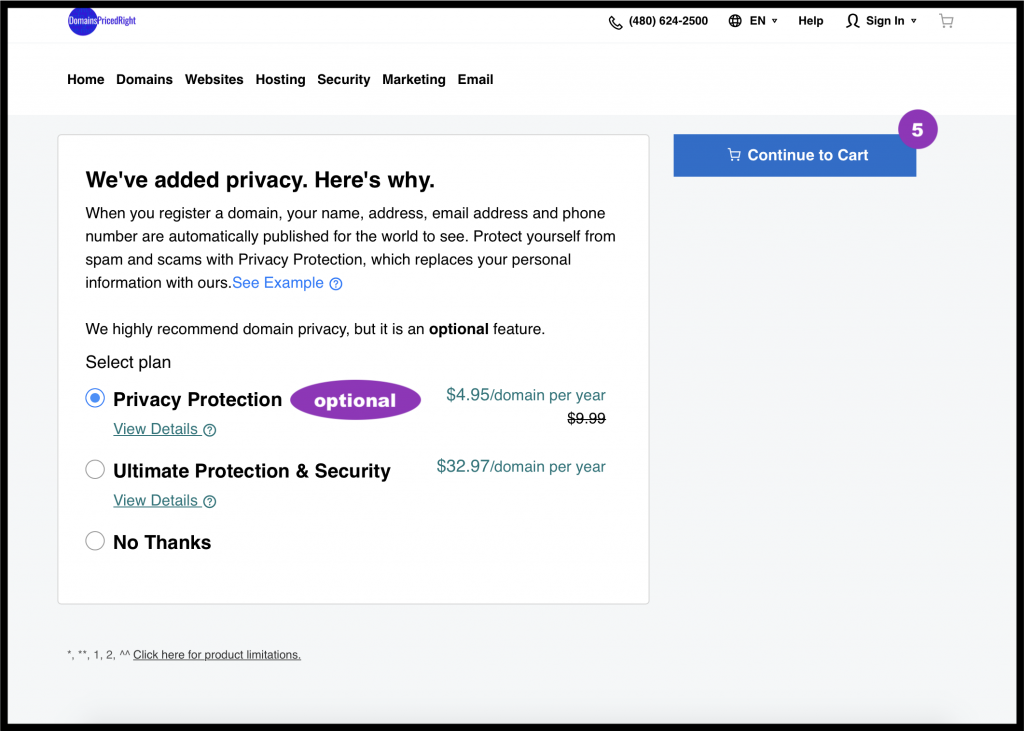Click the globe language icon
1024x731 pixels.
[x=735, y=21]
